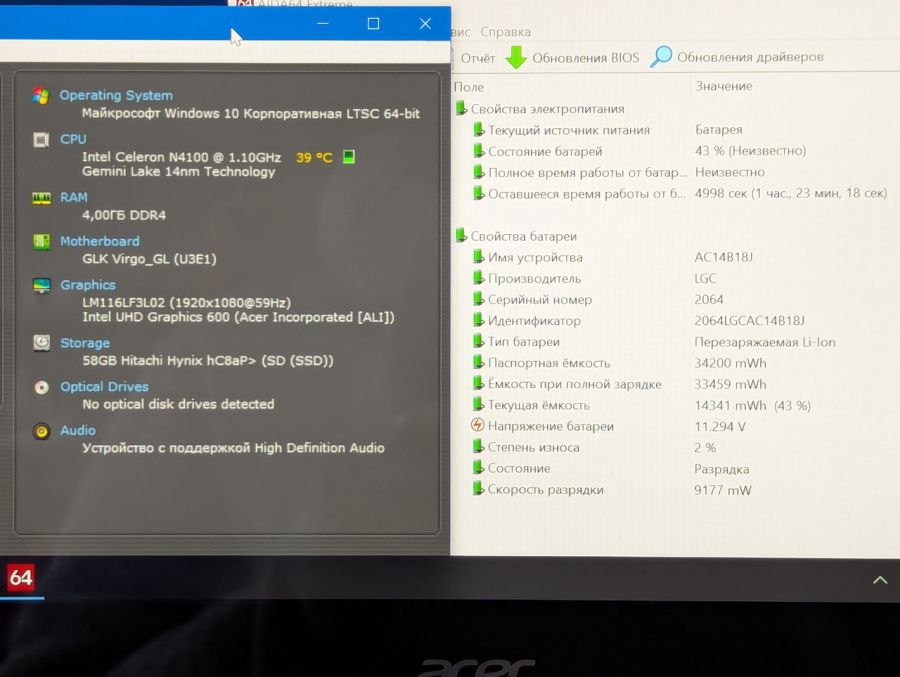Screen dimensions: 900x677
Task: Click the Windows flag icon for Operating System
Action: (x=41, y=95)
